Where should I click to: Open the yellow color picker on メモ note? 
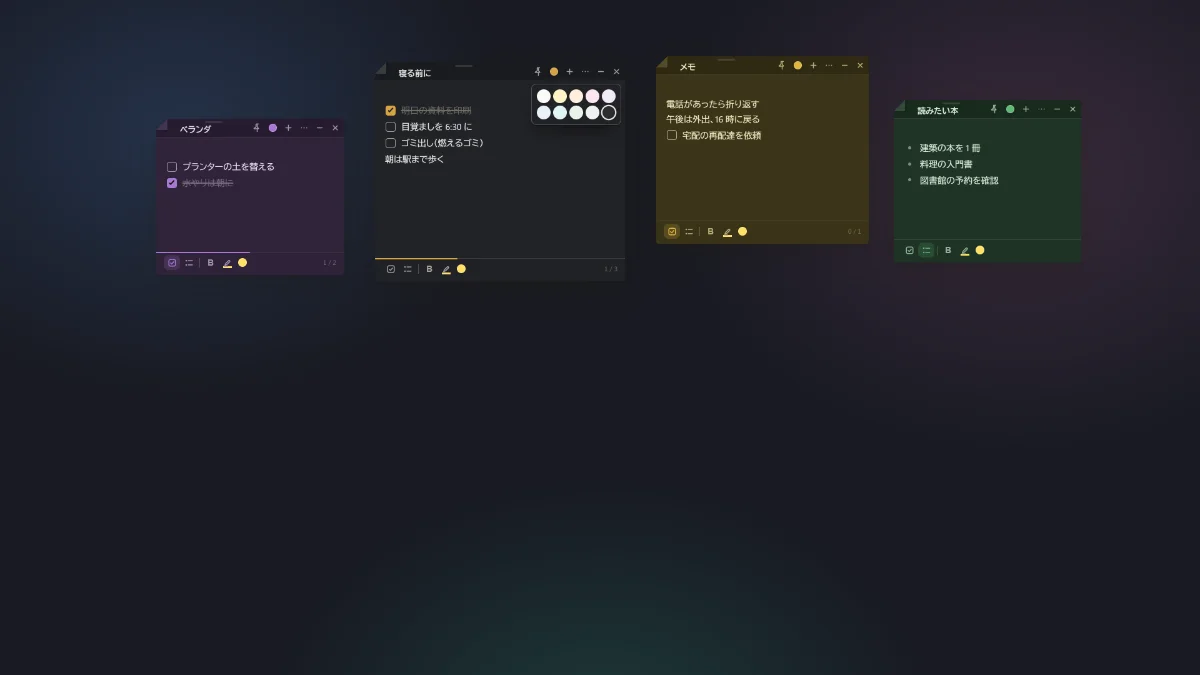798,66
